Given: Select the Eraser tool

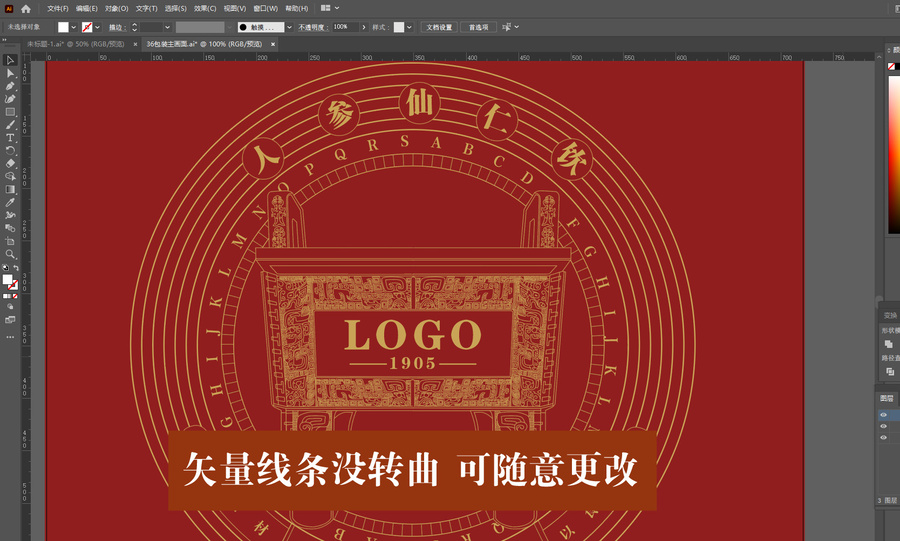Looking at the screenshot, I should coord(10,164).
